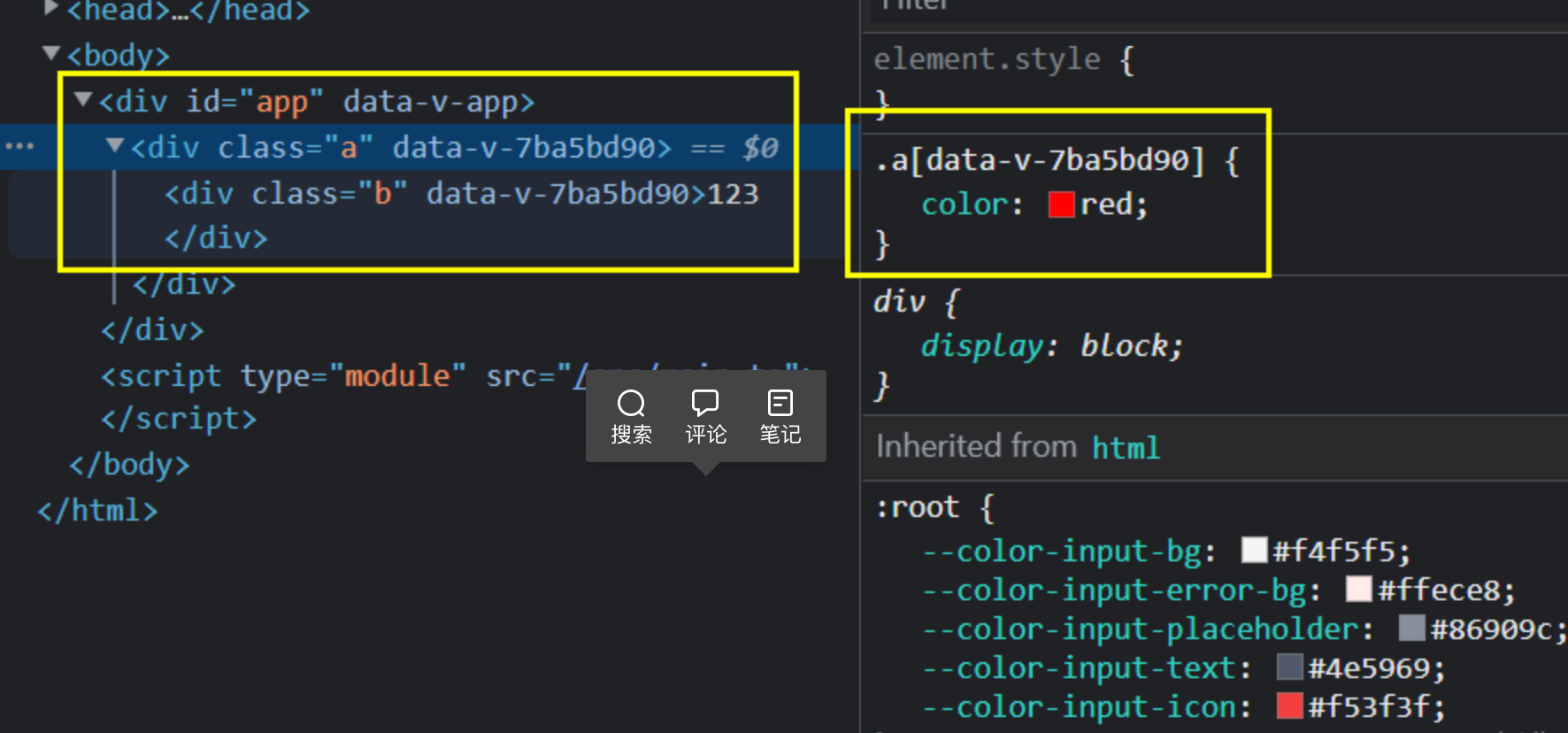Image resolution: width=1568 pixels, height=733 pixels.
Task: Click the --color-input-bg variable name
Action: 1062,551
